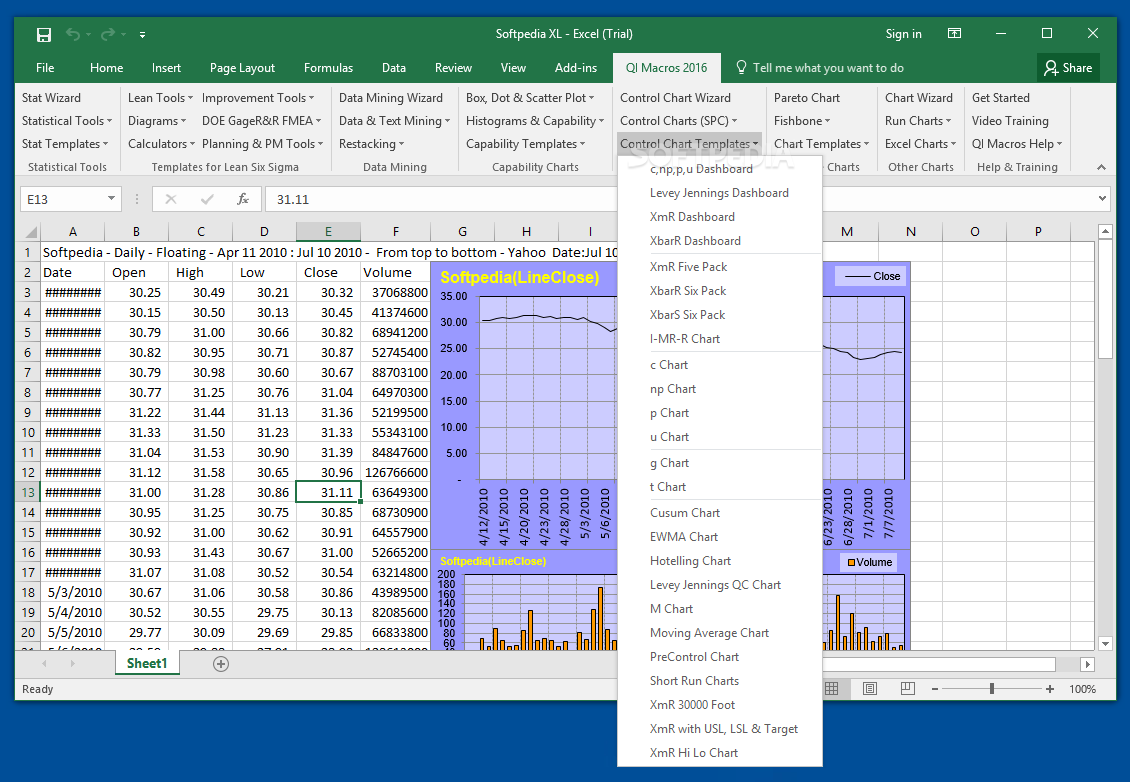Select np Chart entry
Screen dimensions: 1130x782
(720, 389)
